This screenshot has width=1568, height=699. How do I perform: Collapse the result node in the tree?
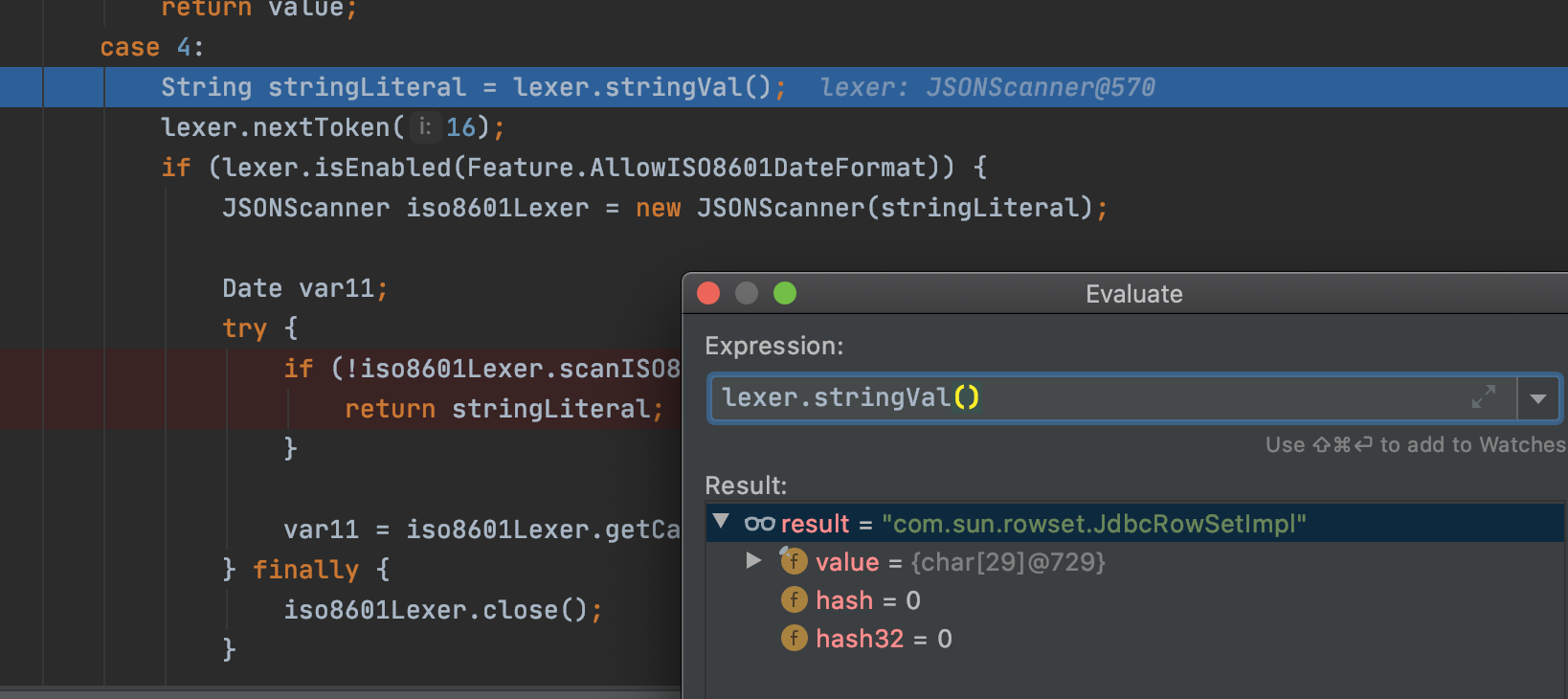tap(722, 522)
